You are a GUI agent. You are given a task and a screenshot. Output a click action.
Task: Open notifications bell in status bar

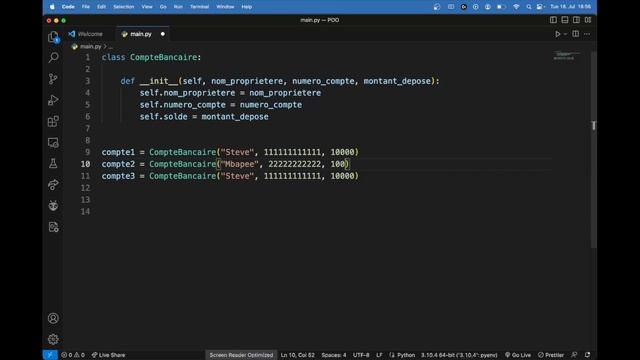tap(587, 355)
